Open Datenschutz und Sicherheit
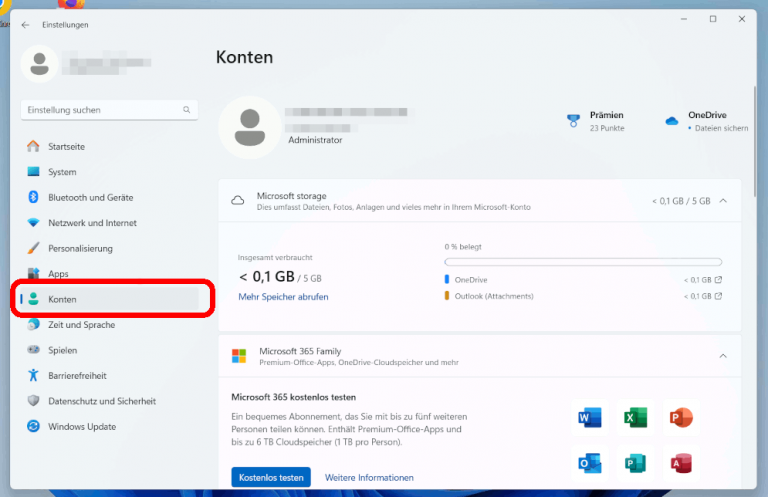 coord(109,401)
